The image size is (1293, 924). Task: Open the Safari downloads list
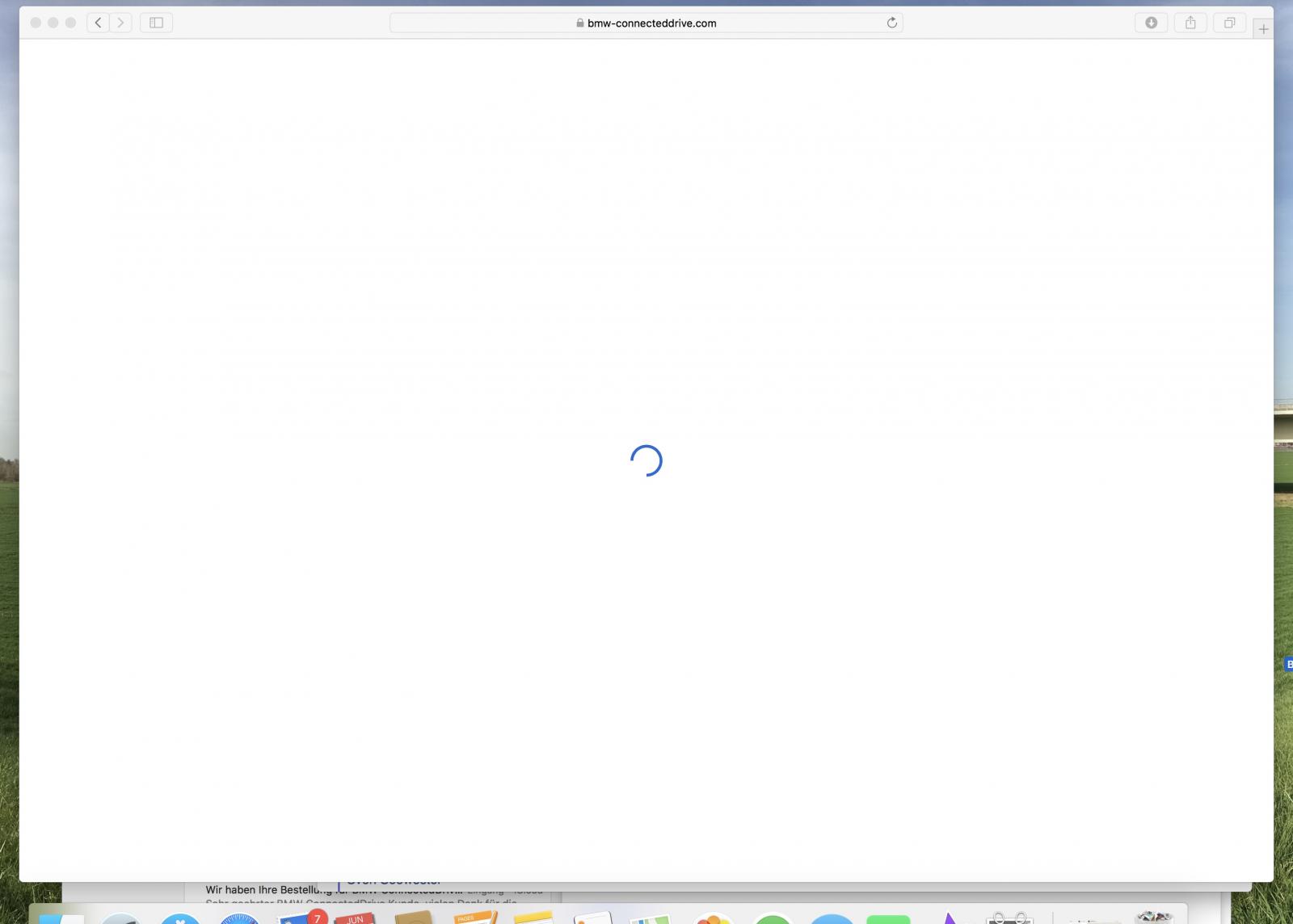click(1151, 23)
